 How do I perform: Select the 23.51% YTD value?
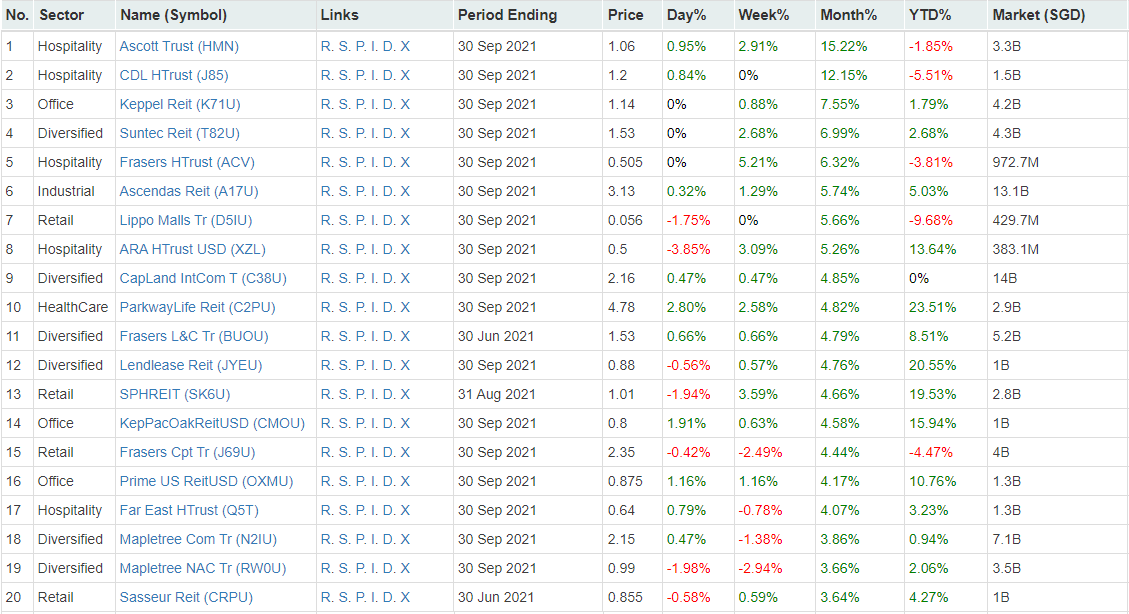click(932, 307)
